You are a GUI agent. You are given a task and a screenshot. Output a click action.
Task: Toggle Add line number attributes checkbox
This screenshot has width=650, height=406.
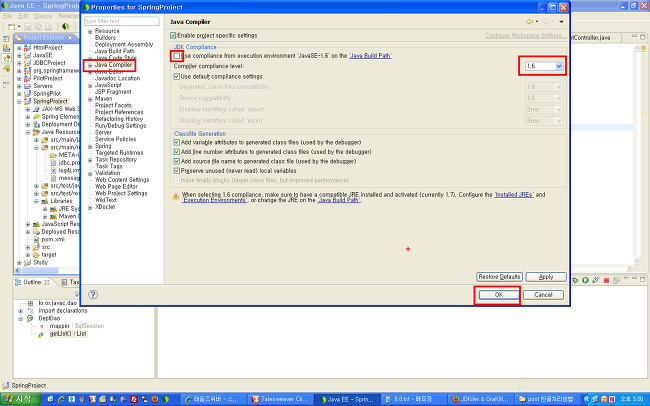pos(177,152)
